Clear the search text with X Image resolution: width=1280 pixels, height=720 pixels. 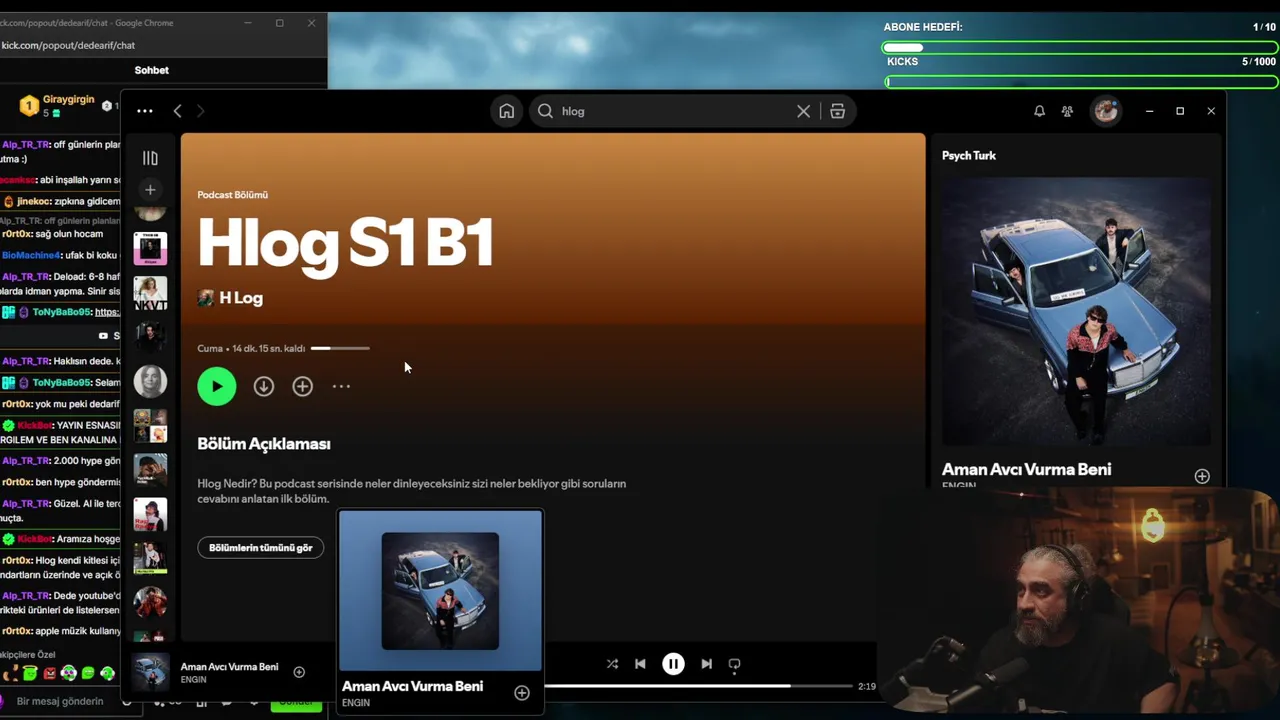click(803, 111)
